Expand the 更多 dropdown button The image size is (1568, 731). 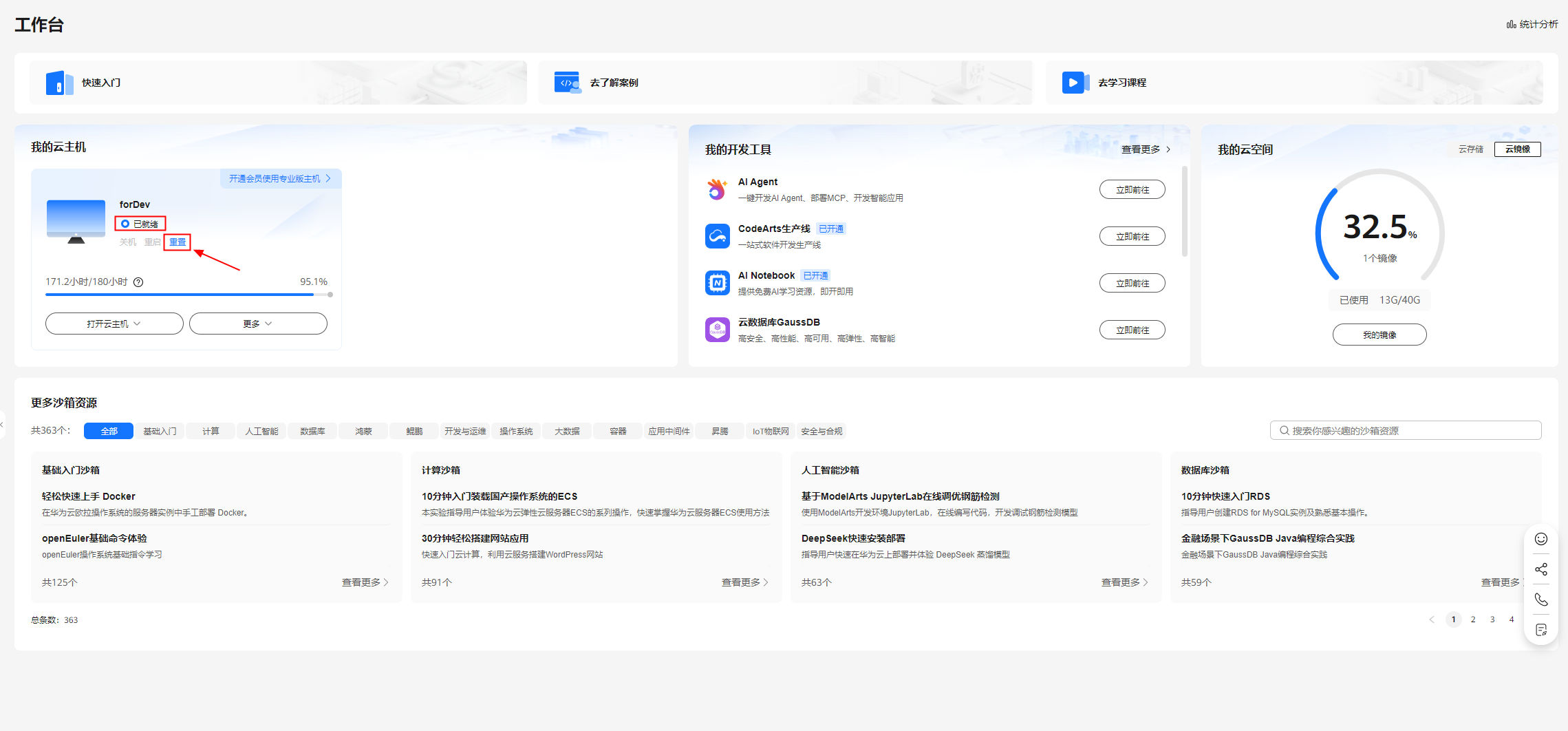click(x=258, y=324)
